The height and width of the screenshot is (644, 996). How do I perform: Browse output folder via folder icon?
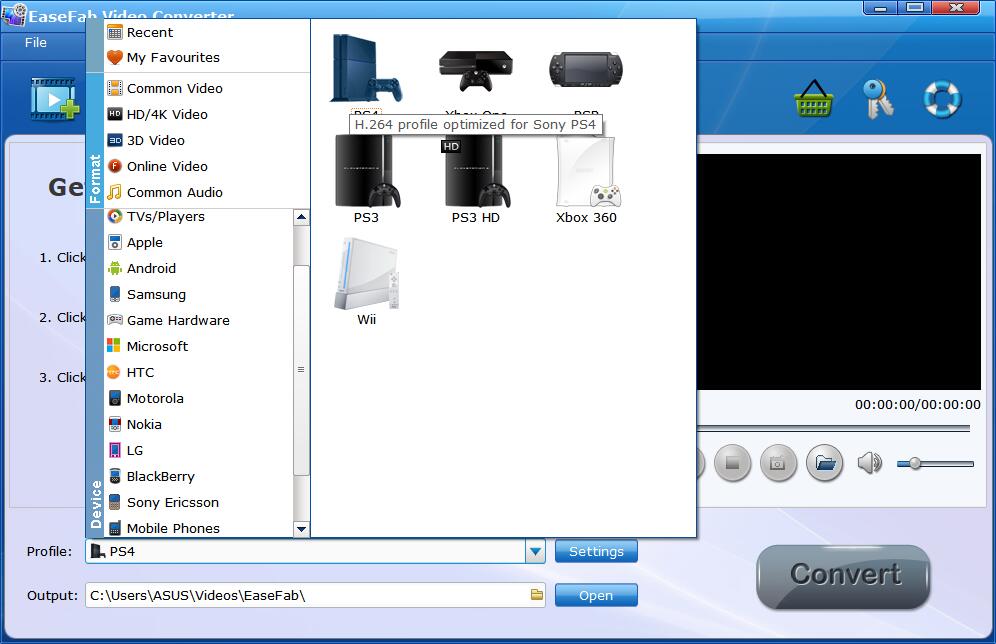pyautogui.click(x=537, y=595)
